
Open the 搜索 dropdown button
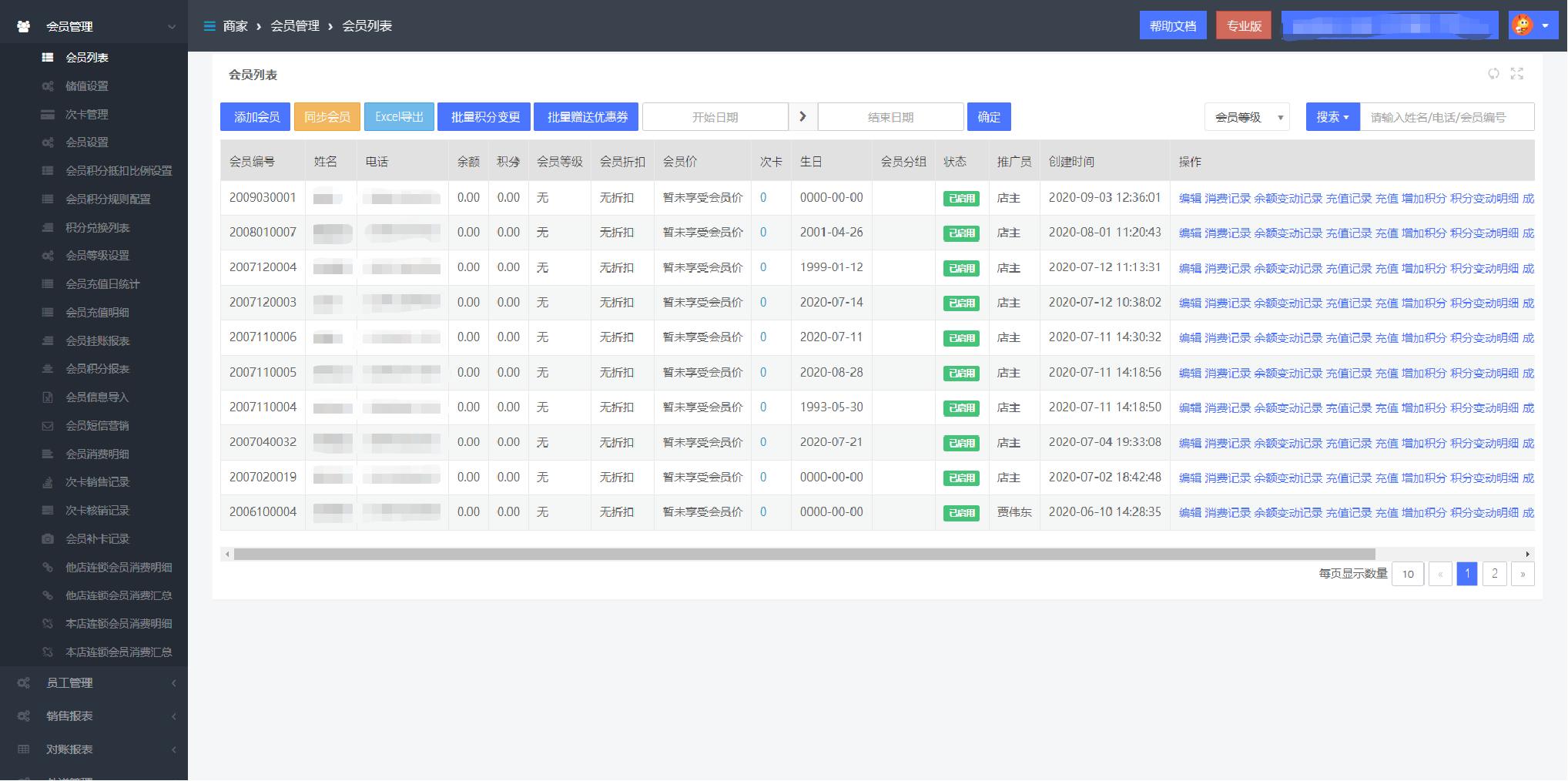pos(1332,117)
